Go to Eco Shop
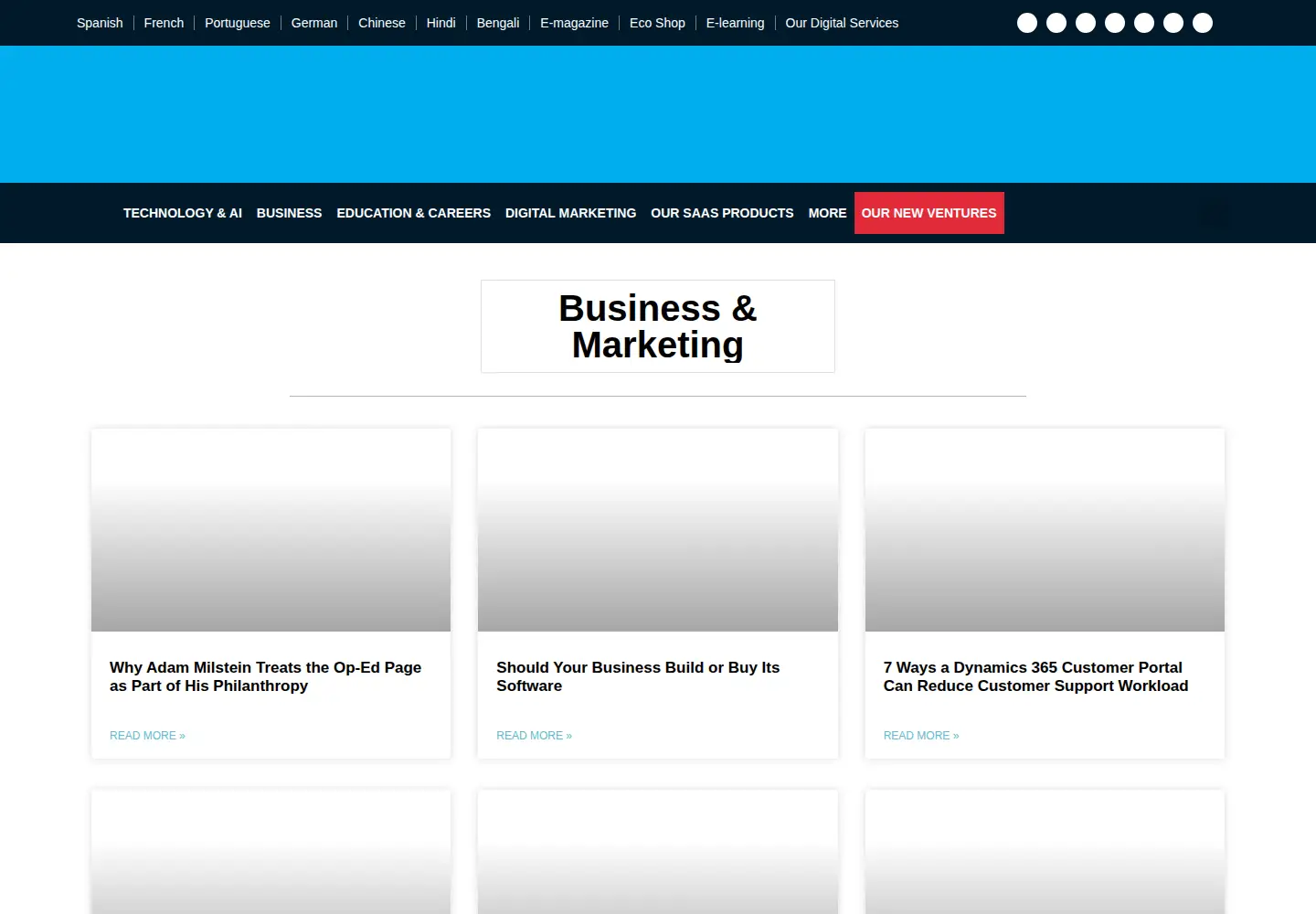 click(657, 23)
